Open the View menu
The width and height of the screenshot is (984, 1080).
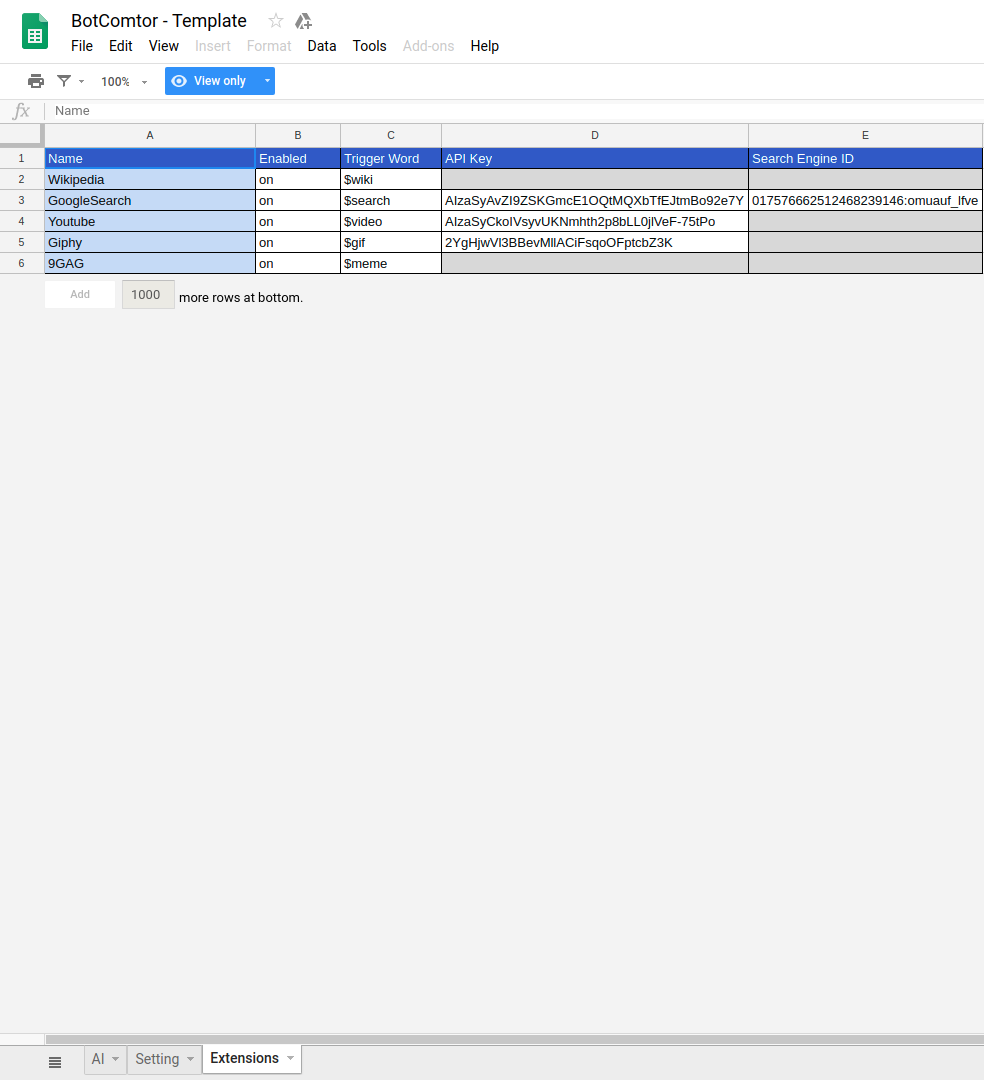coord(164,46)
